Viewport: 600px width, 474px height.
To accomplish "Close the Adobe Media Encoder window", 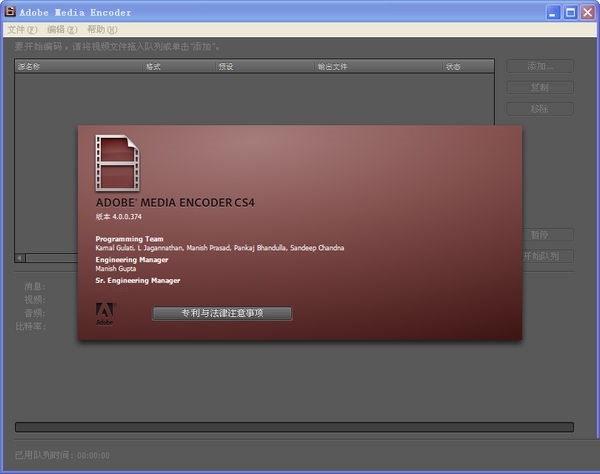I will coord(588,13).
